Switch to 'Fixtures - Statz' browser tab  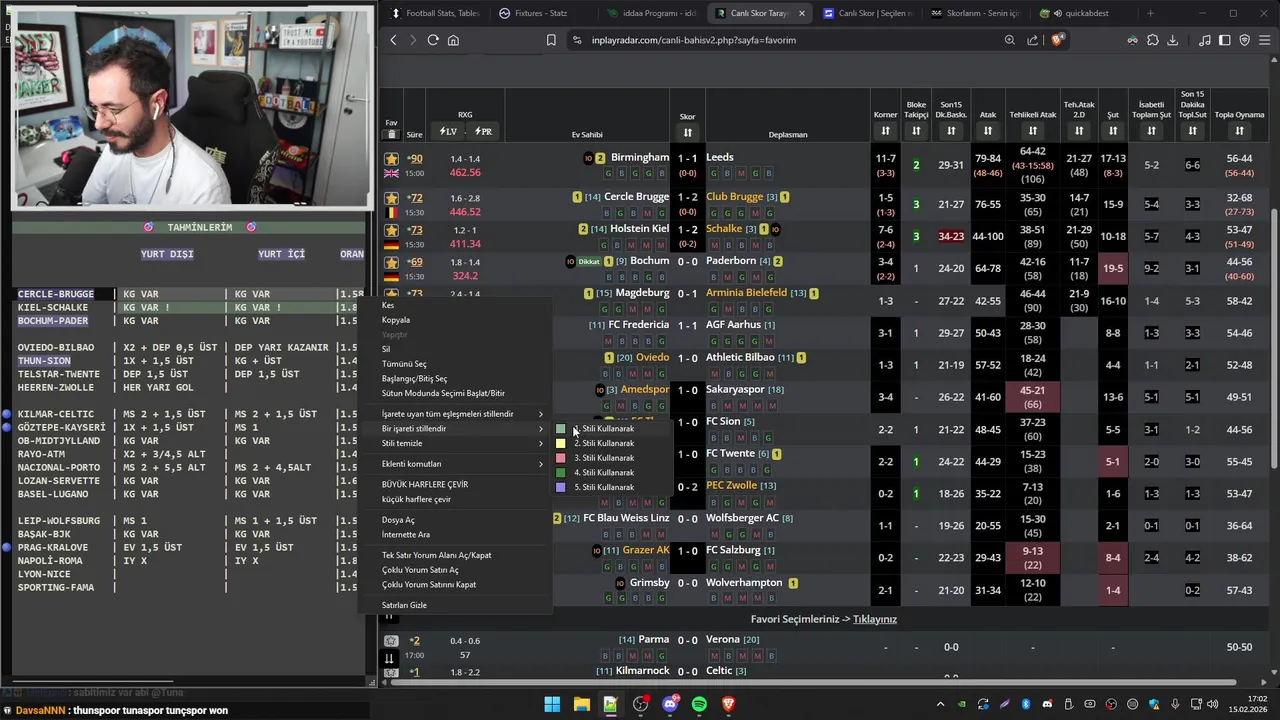point(541,13)
